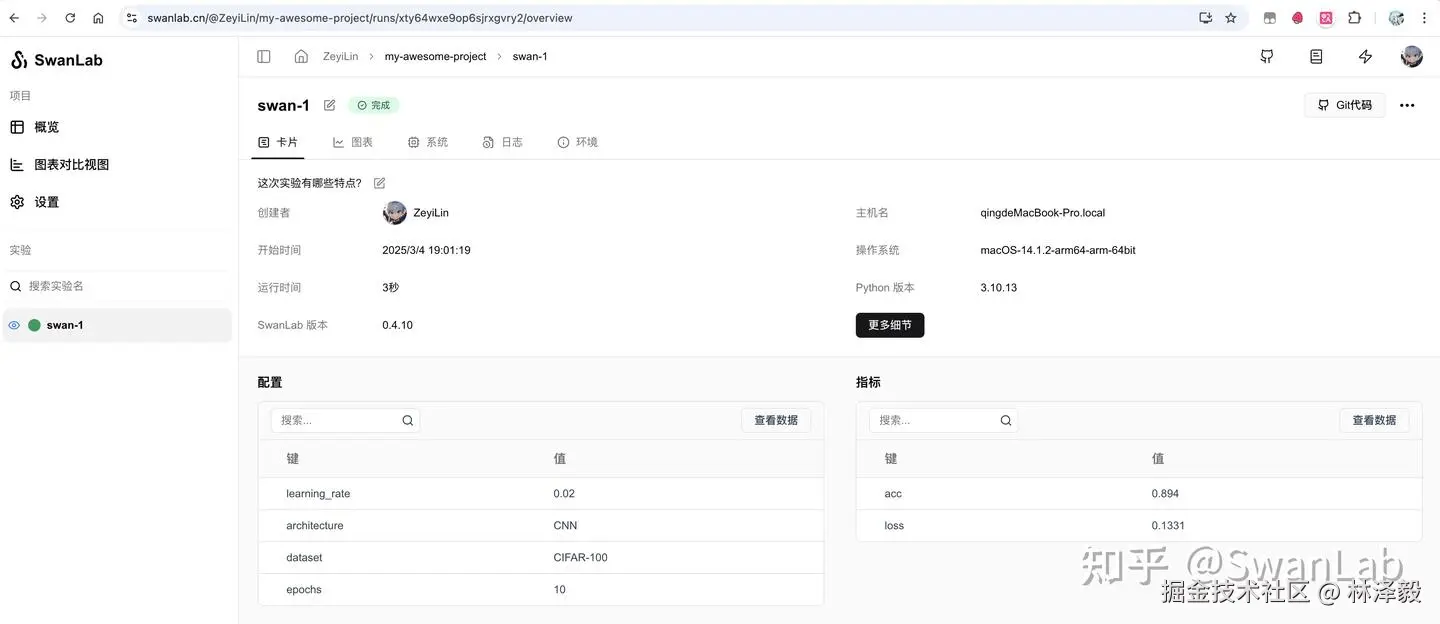Click the search icon in 指标 search box
Image resolution: width=1440 pixels, height=624 pixels.
pyautogui.click(x=1006, y=421)
